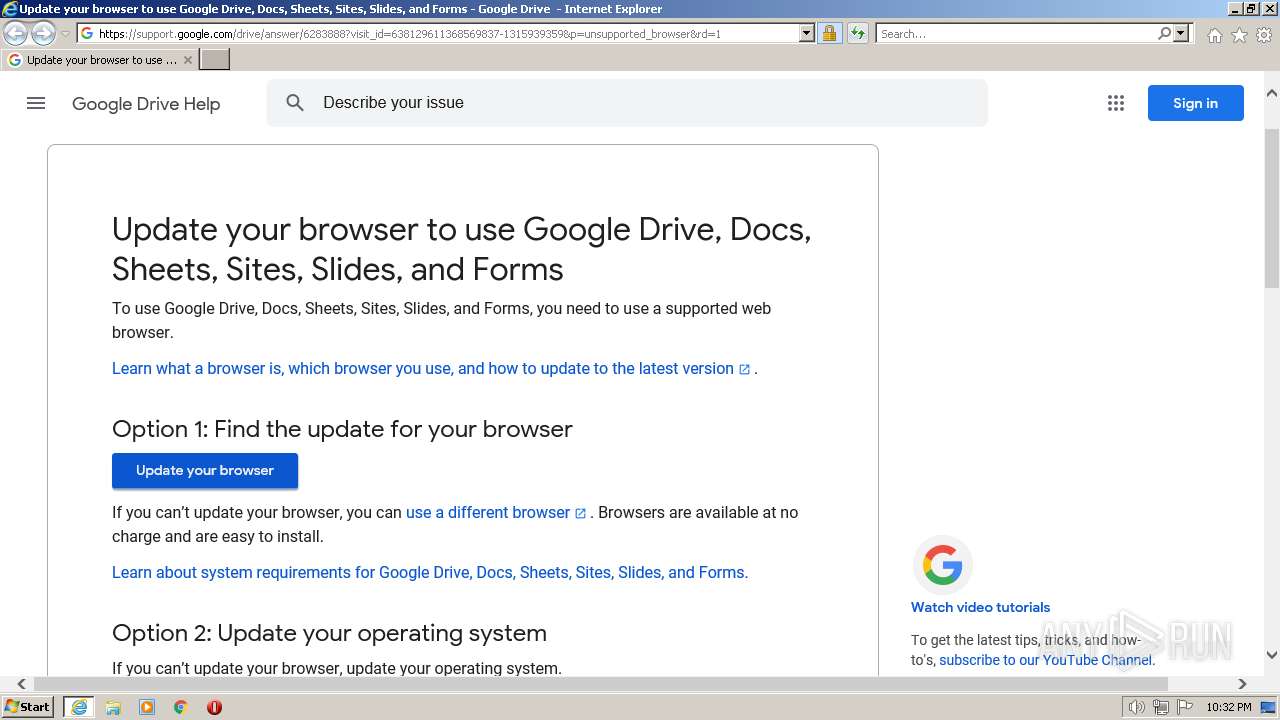This screenshot has height=720, width=1280.
Task: Close the current browser tab
Action: (x=188, y=60)
